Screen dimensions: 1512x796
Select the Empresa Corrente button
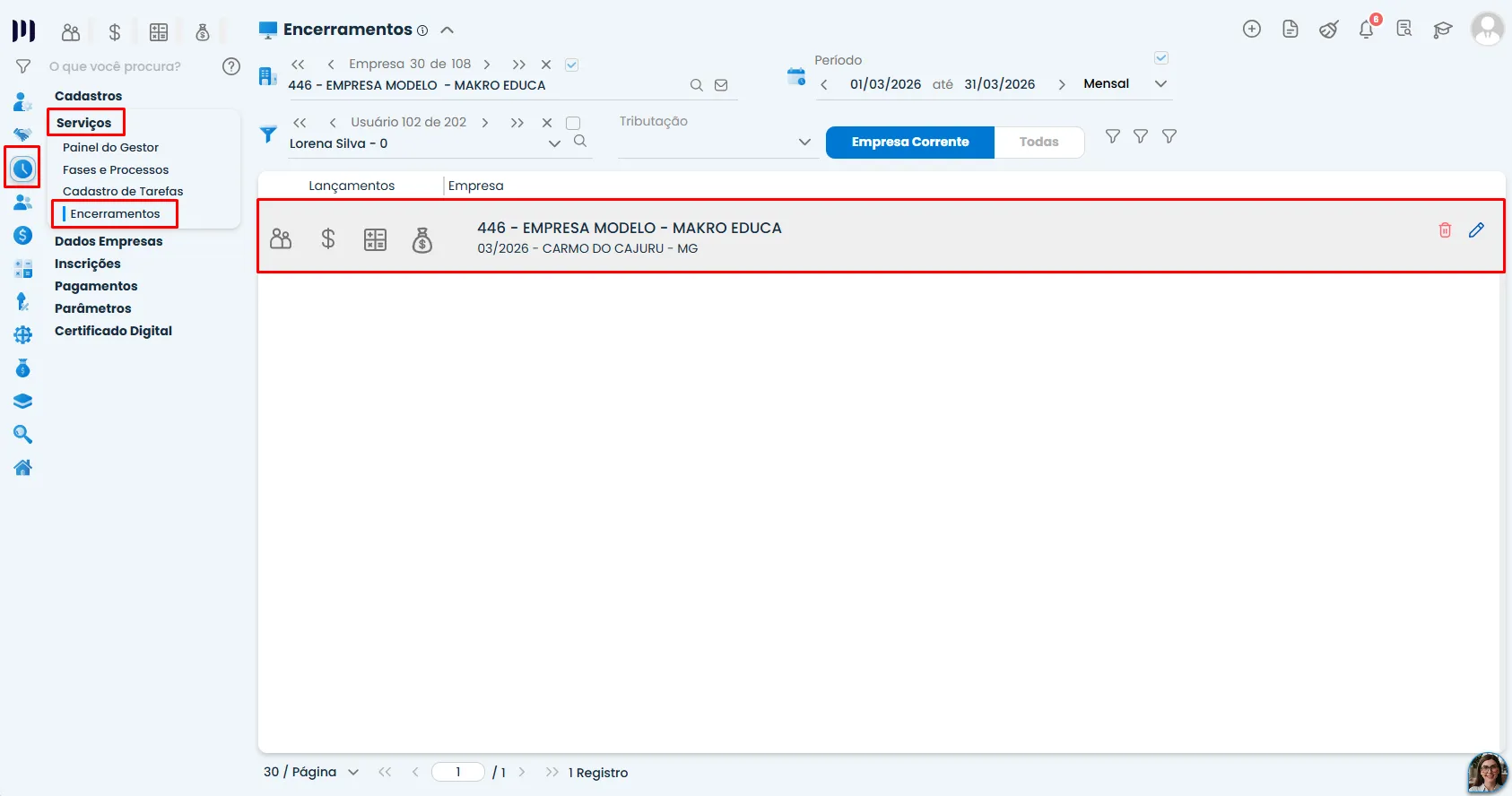click(910, 142)
